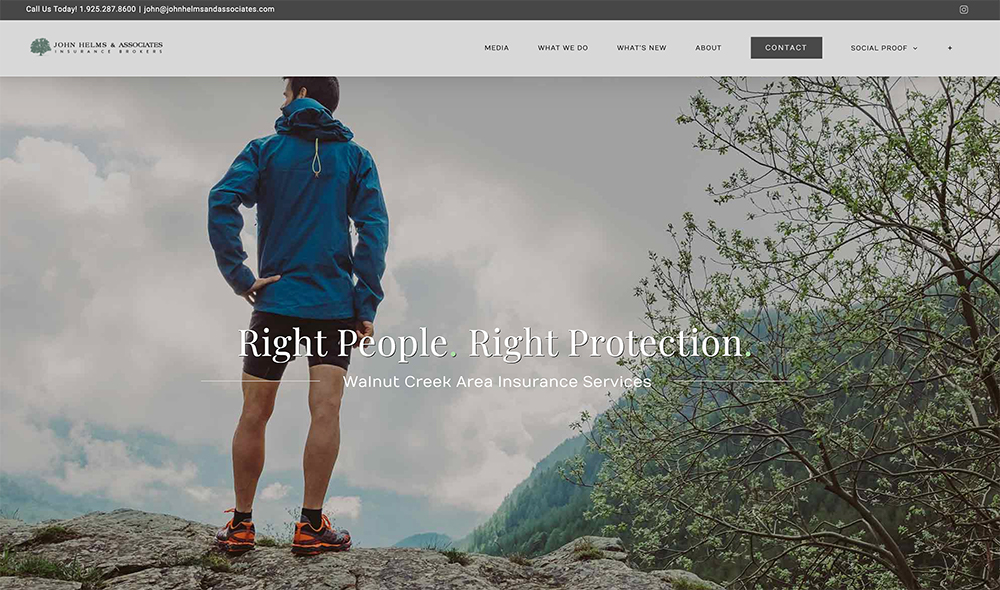
Task: Click the Call Us Today! text
Action: coord(51,10)
